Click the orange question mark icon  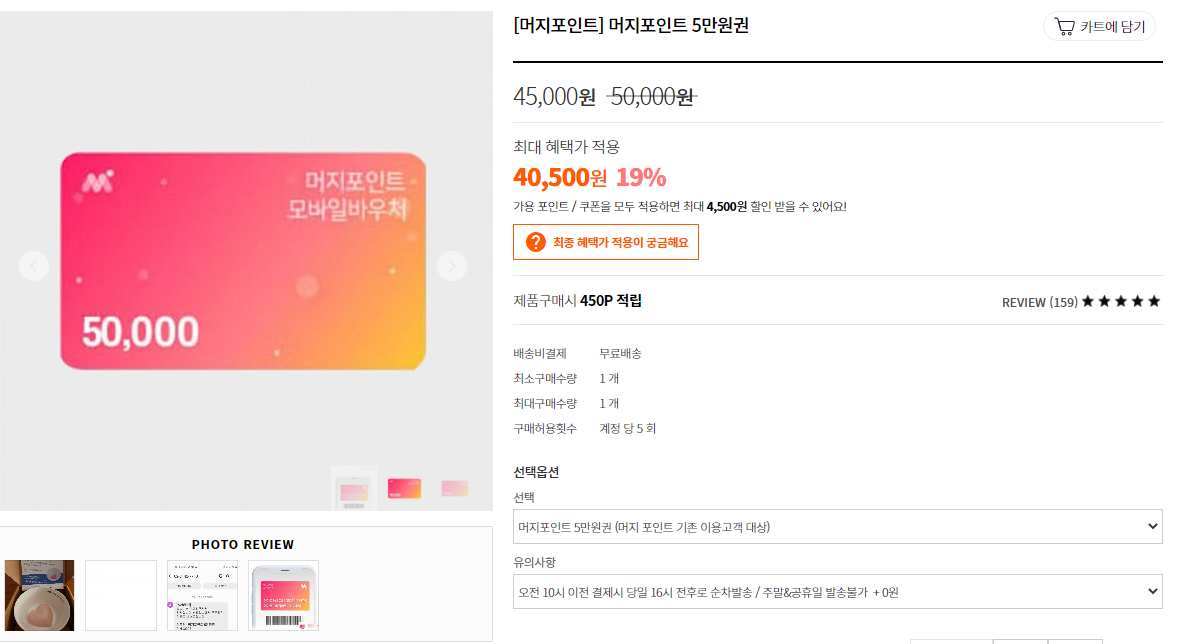[x=535, y=242]
